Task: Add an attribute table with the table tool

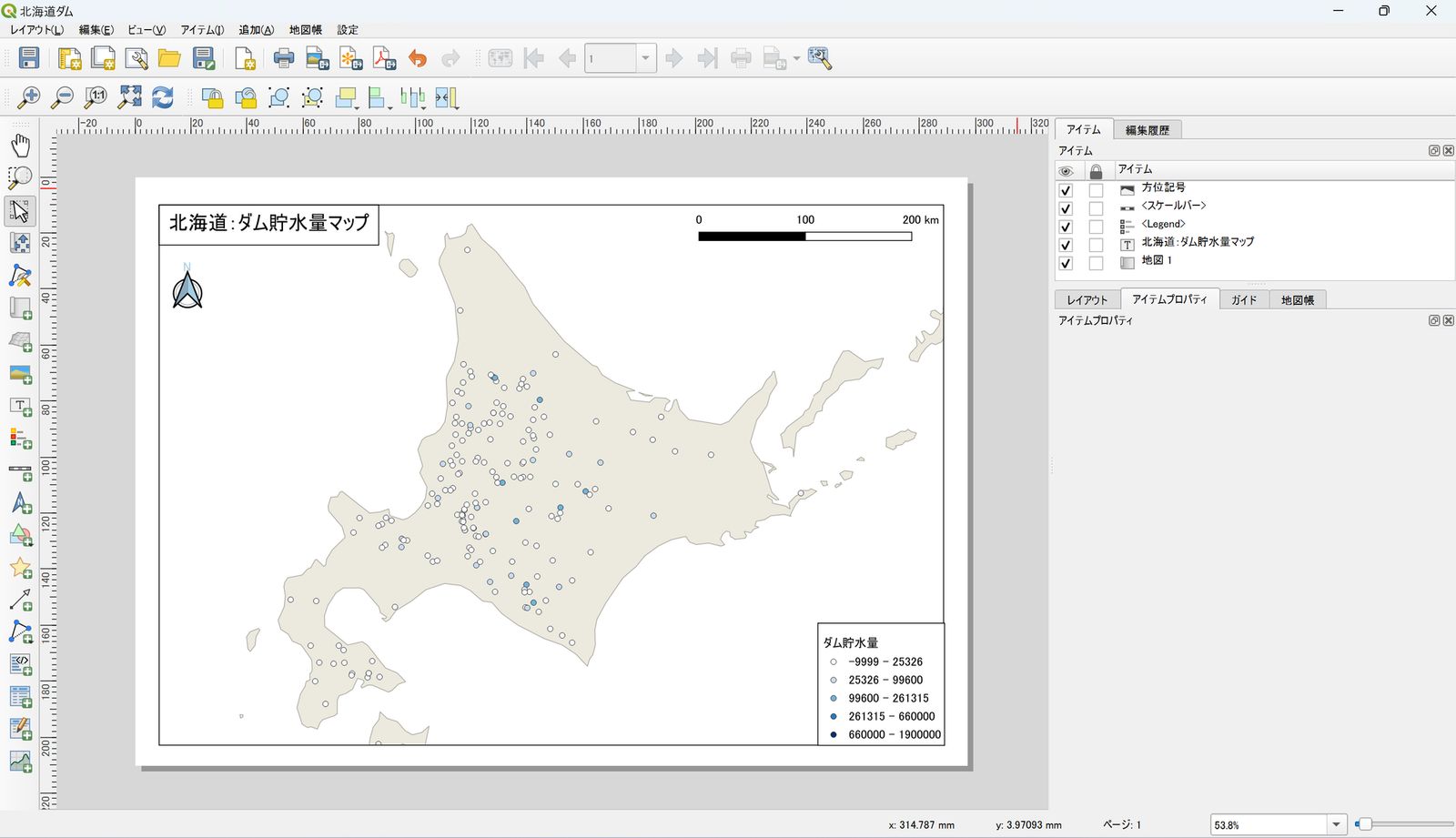Action: tap(20, 697)
